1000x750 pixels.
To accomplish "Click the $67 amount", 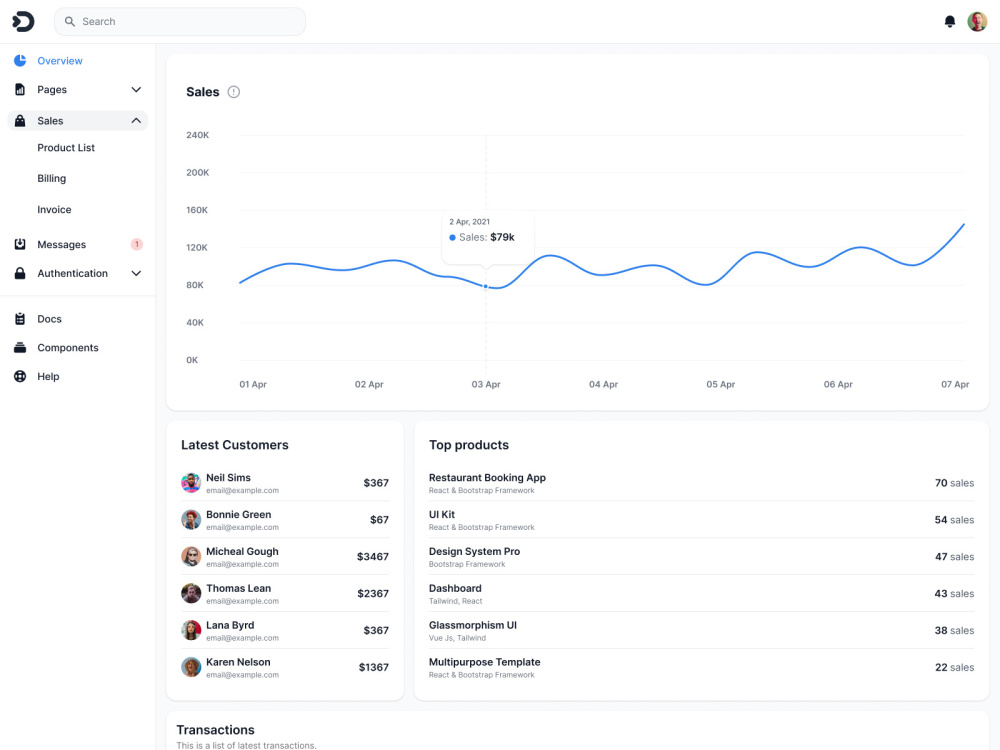I will (x=379, y=520).
